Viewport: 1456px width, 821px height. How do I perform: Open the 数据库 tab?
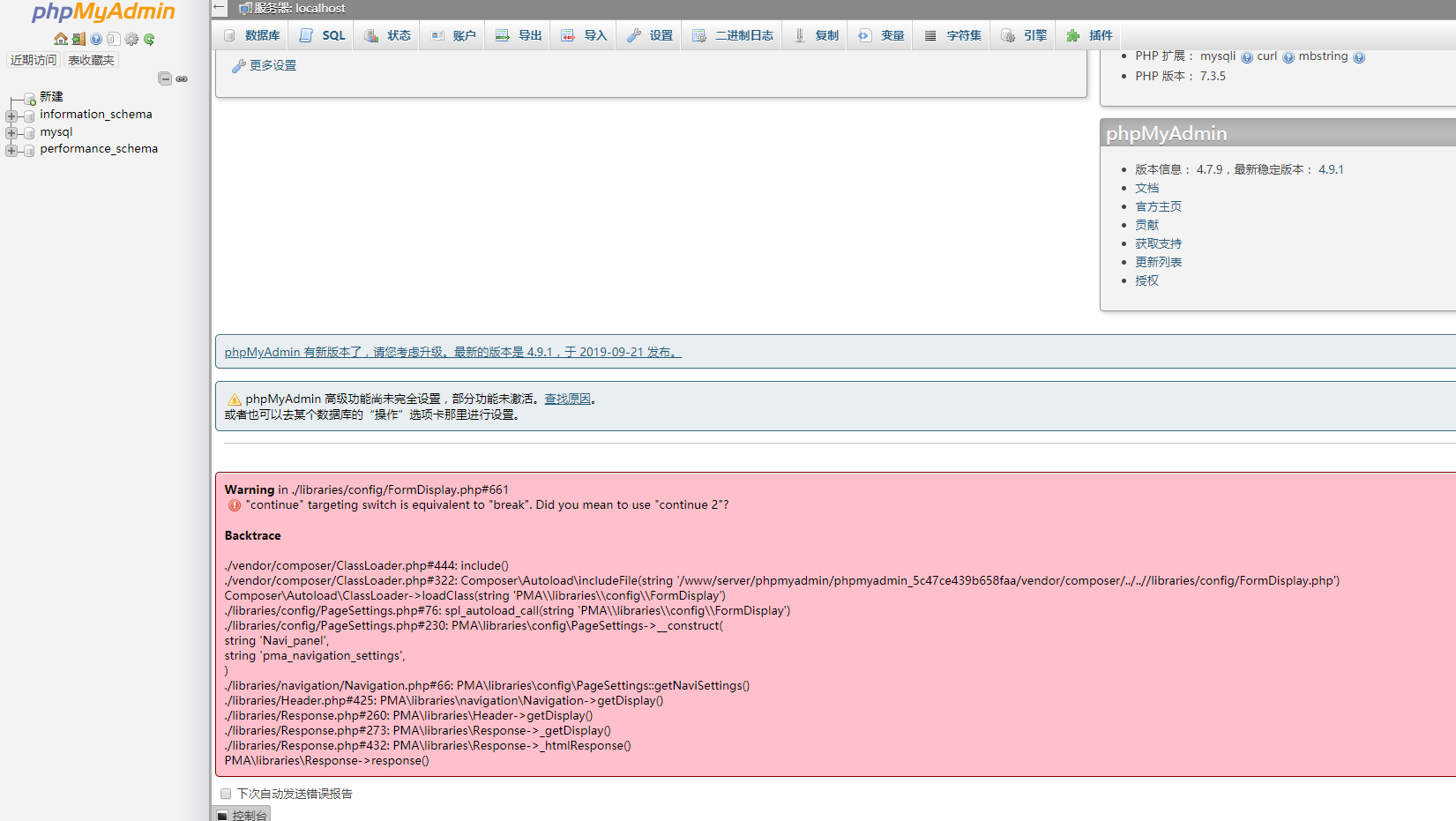point(251,35)
